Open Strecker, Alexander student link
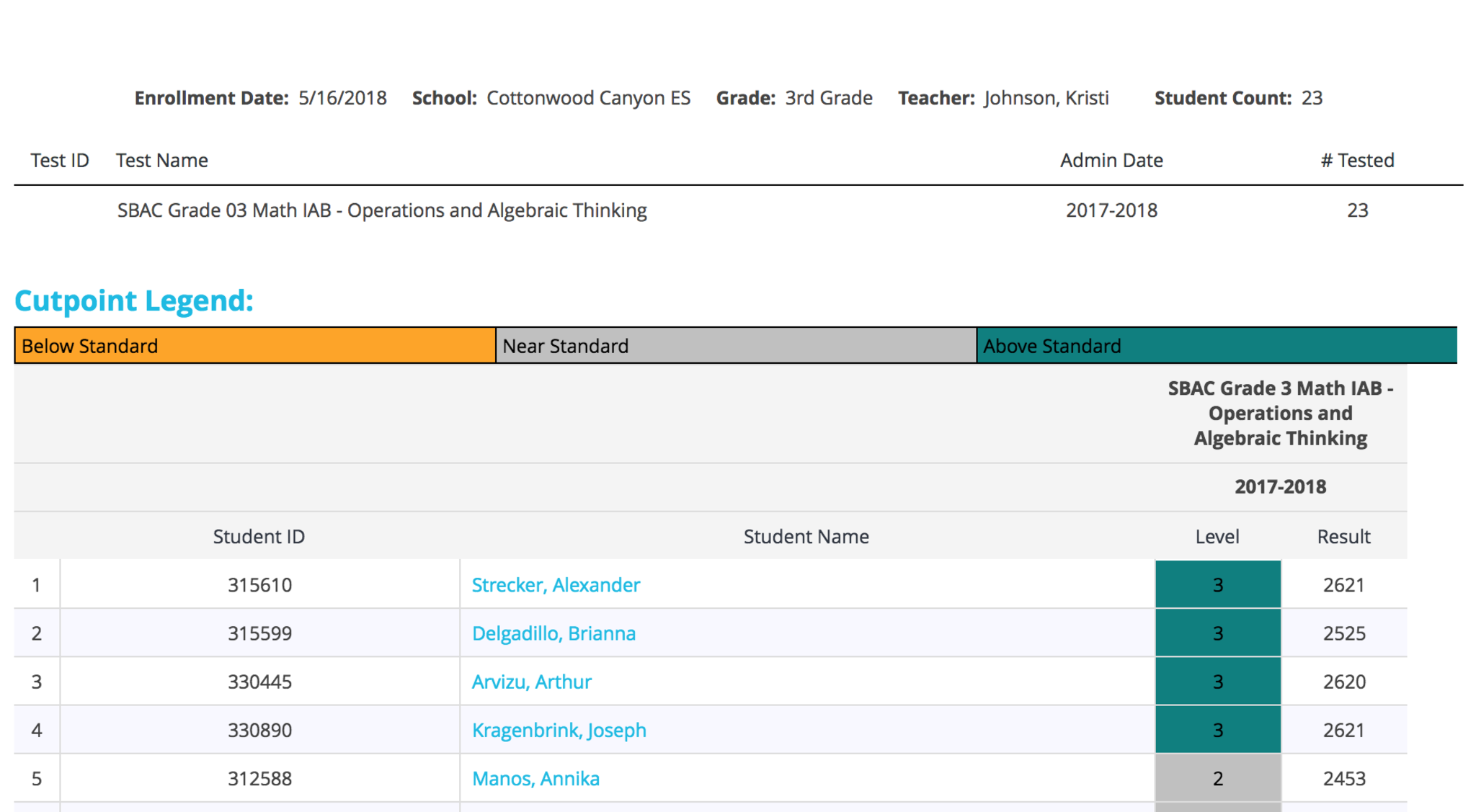Screen dimensions: 1476x812 pyautogui.click(x=556, y=584)
